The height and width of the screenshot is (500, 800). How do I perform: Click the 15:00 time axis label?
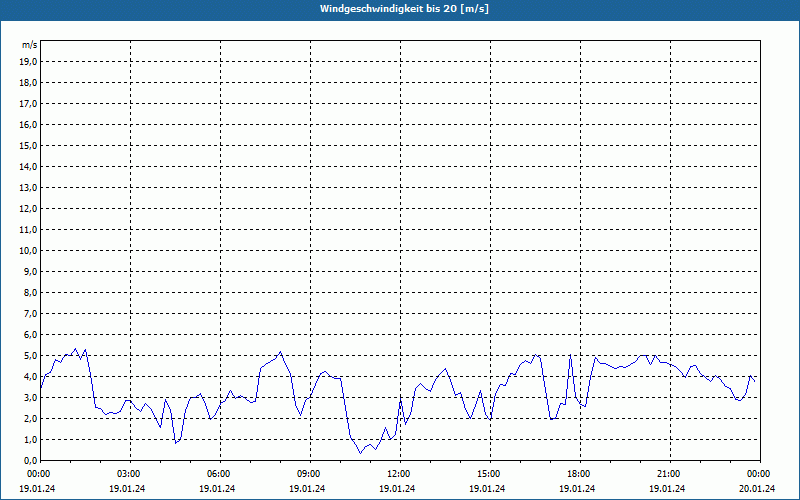pyautogui.click(x=490, y=474)
